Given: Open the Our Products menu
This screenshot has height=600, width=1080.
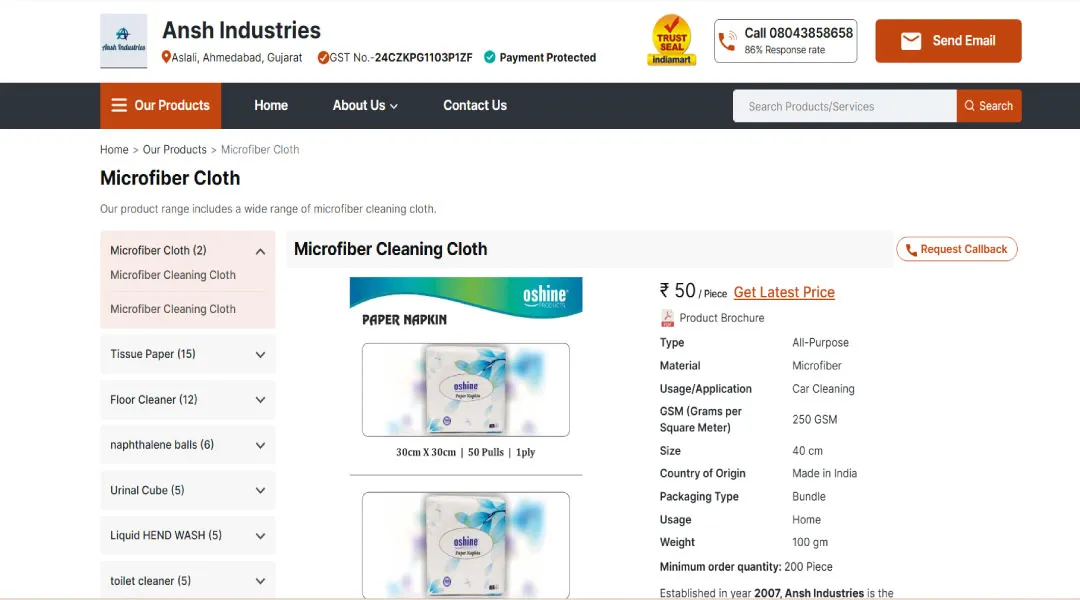Looking at the screenshot, I should click(x=160, y=105).
